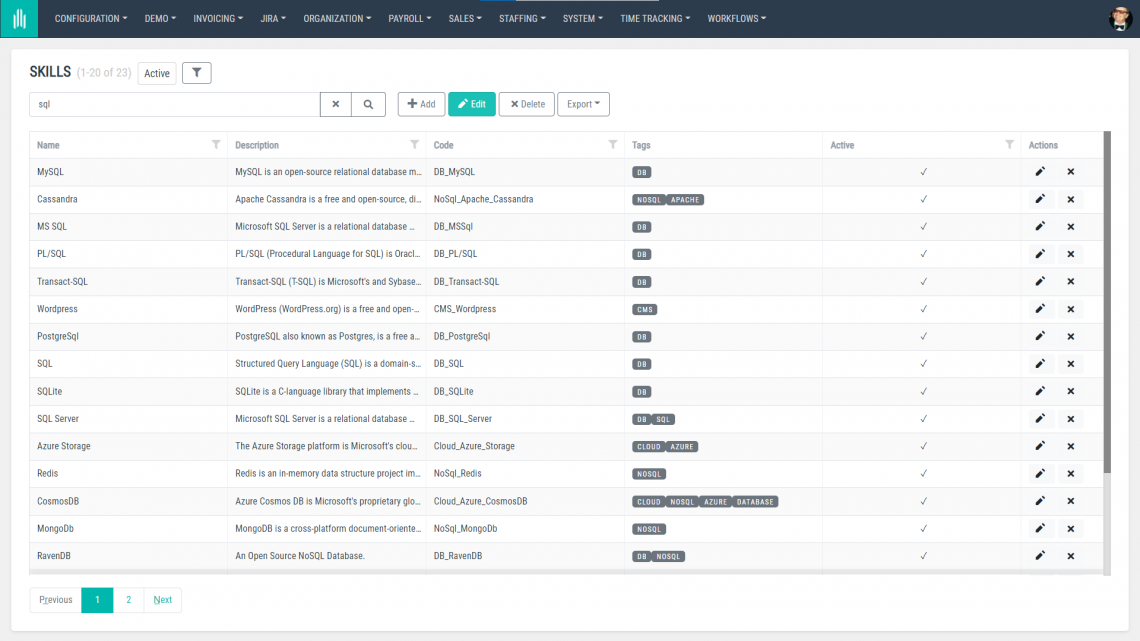
Task: Open the Name column filter funnel
Action: 215,145
